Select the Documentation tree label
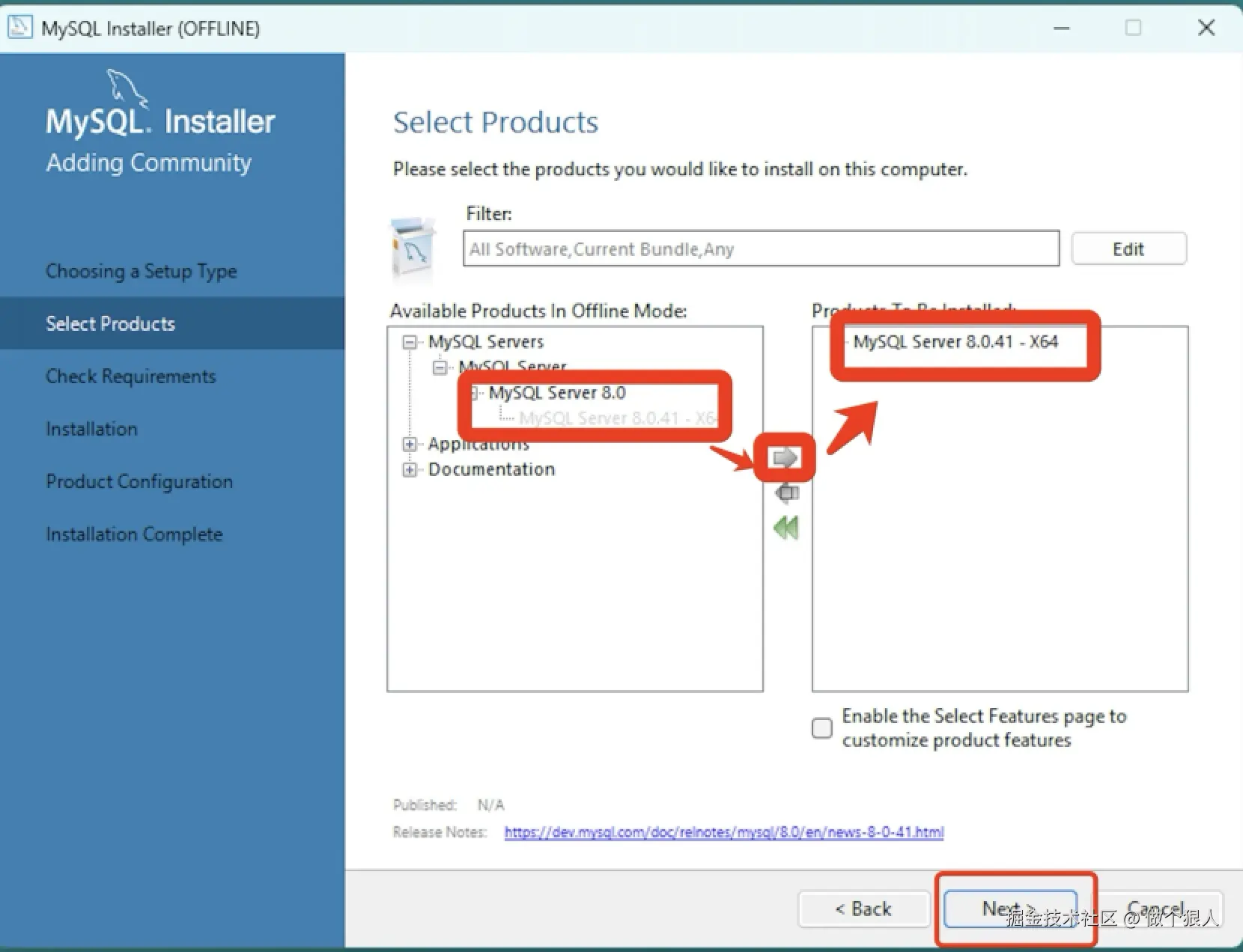This screenshot has height=952, width=1243. click(x=491, y=469)
